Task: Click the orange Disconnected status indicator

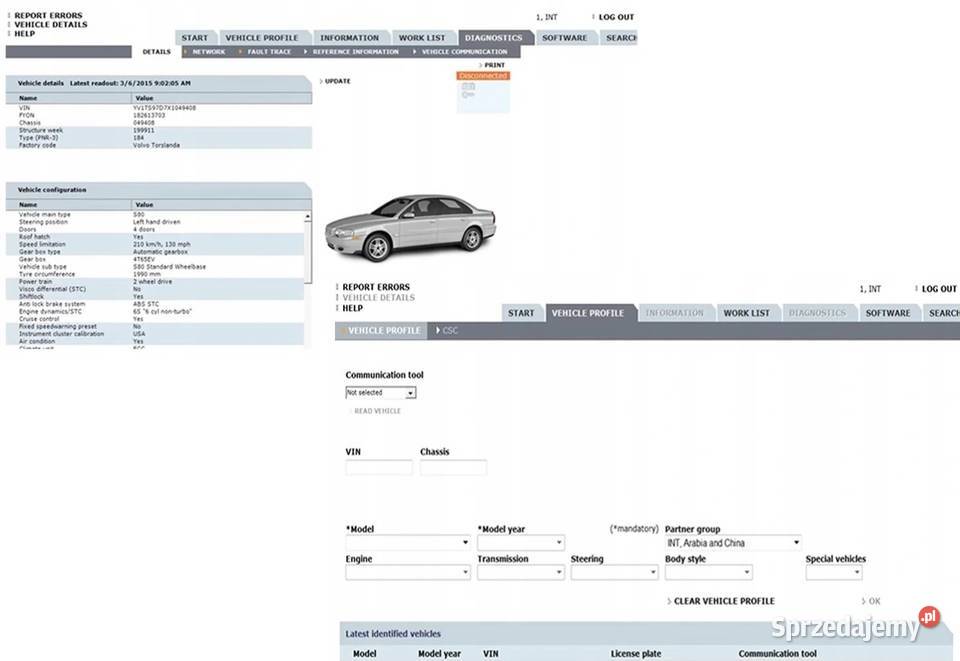Action: click(x=483, y=76)
